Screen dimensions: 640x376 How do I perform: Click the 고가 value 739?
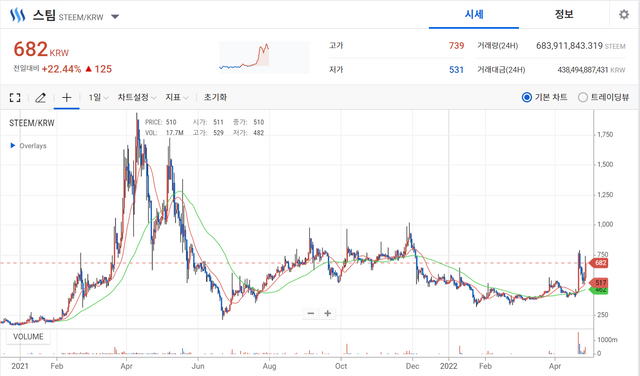click(x=456, y=46)
